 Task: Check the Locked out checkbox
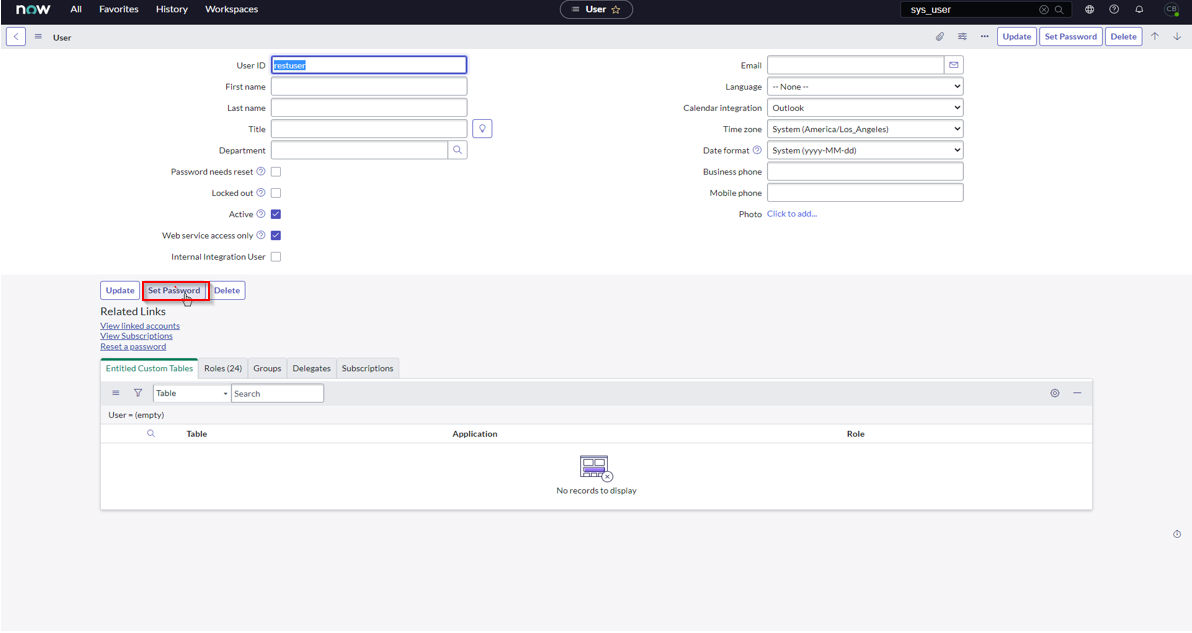point(276,193)
